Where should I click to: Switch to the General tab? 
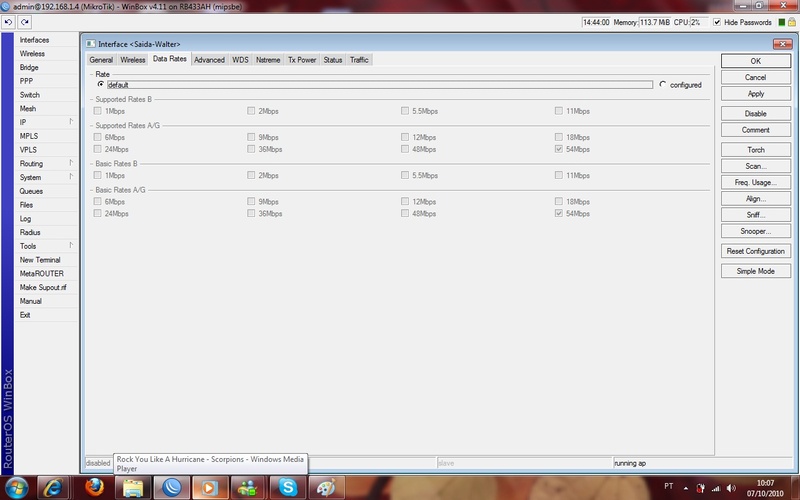101,60
